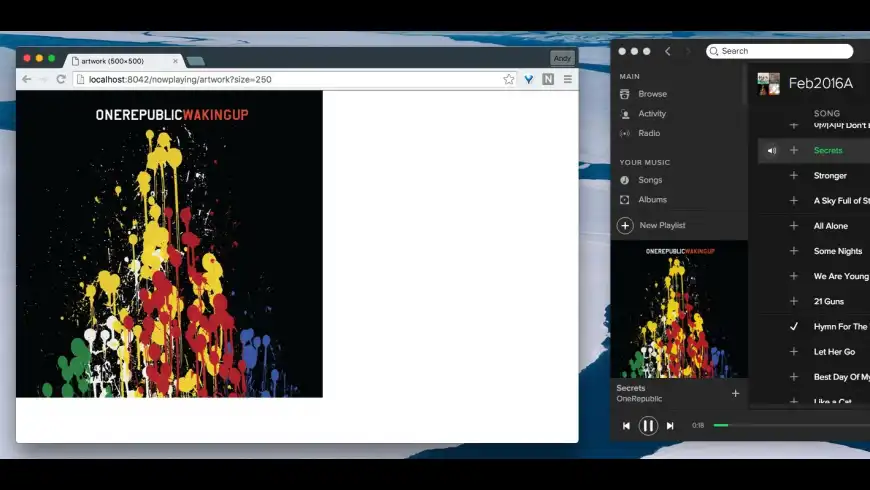Click the Albums icon in Spotify sidebar
870x490 pixels.
[625, 199]
